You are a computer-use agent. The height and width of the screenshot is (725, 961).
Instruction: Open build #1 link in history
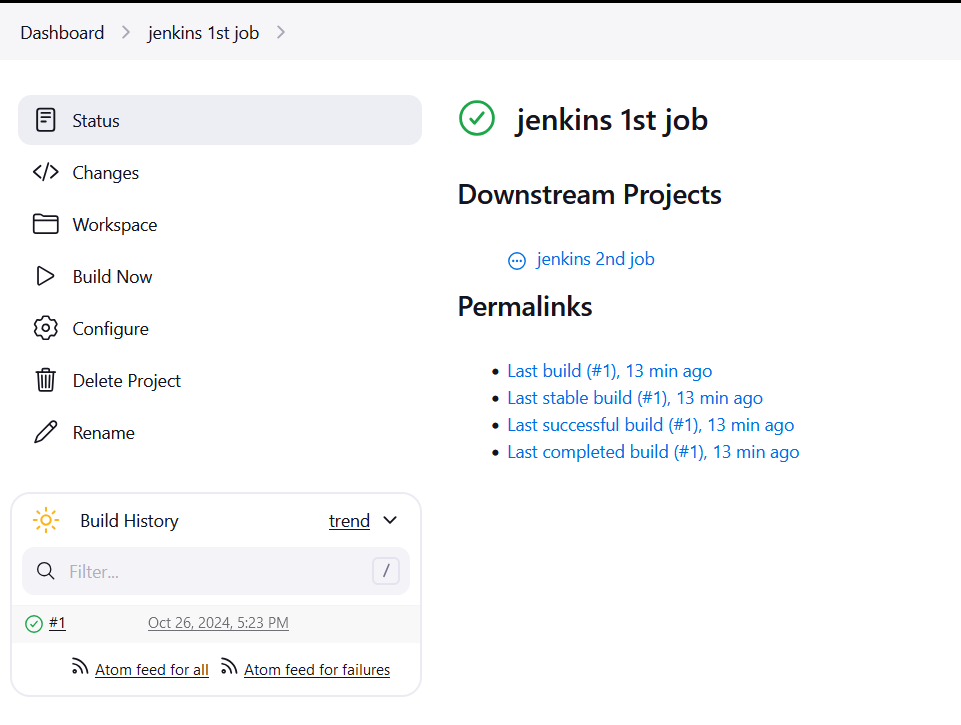(57, 623)
